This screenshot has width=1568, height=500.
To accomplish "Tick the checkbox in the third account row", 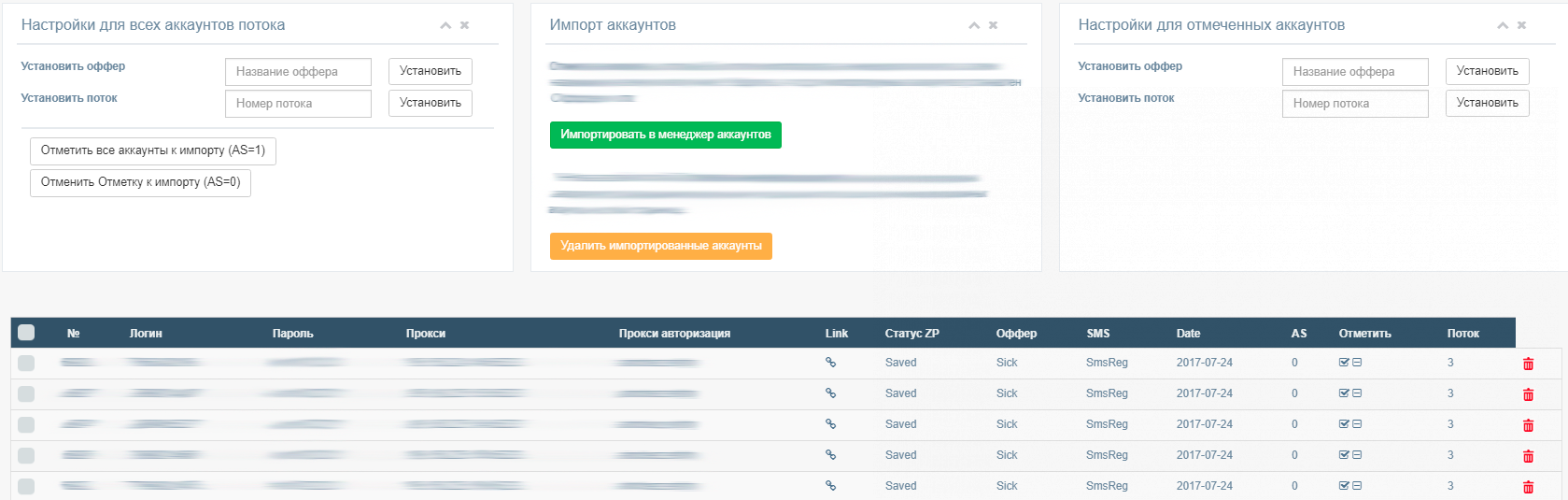I will coord(26,425).
